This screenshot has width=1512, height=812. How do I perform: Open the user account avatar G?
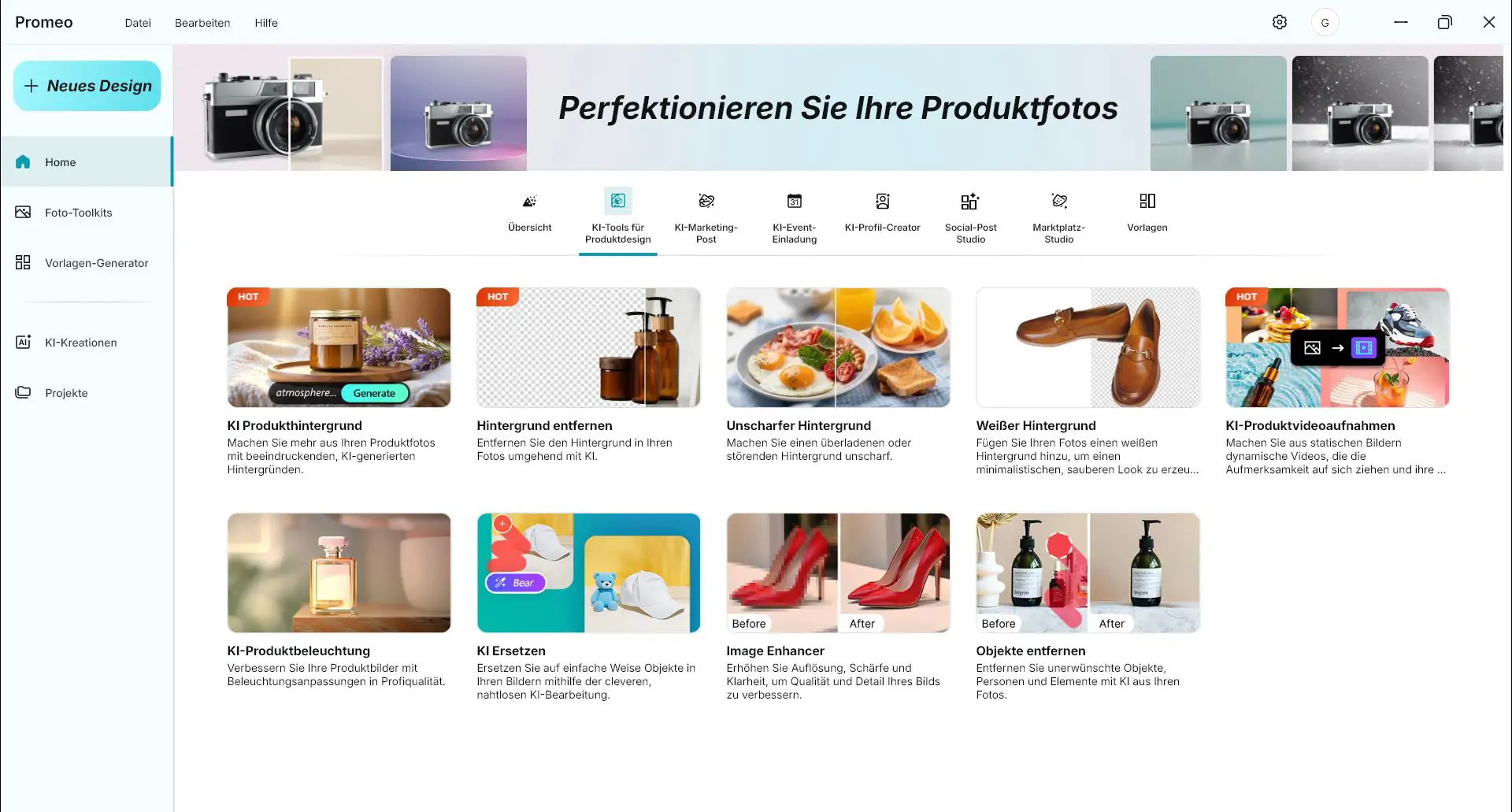click(1325, 22)
